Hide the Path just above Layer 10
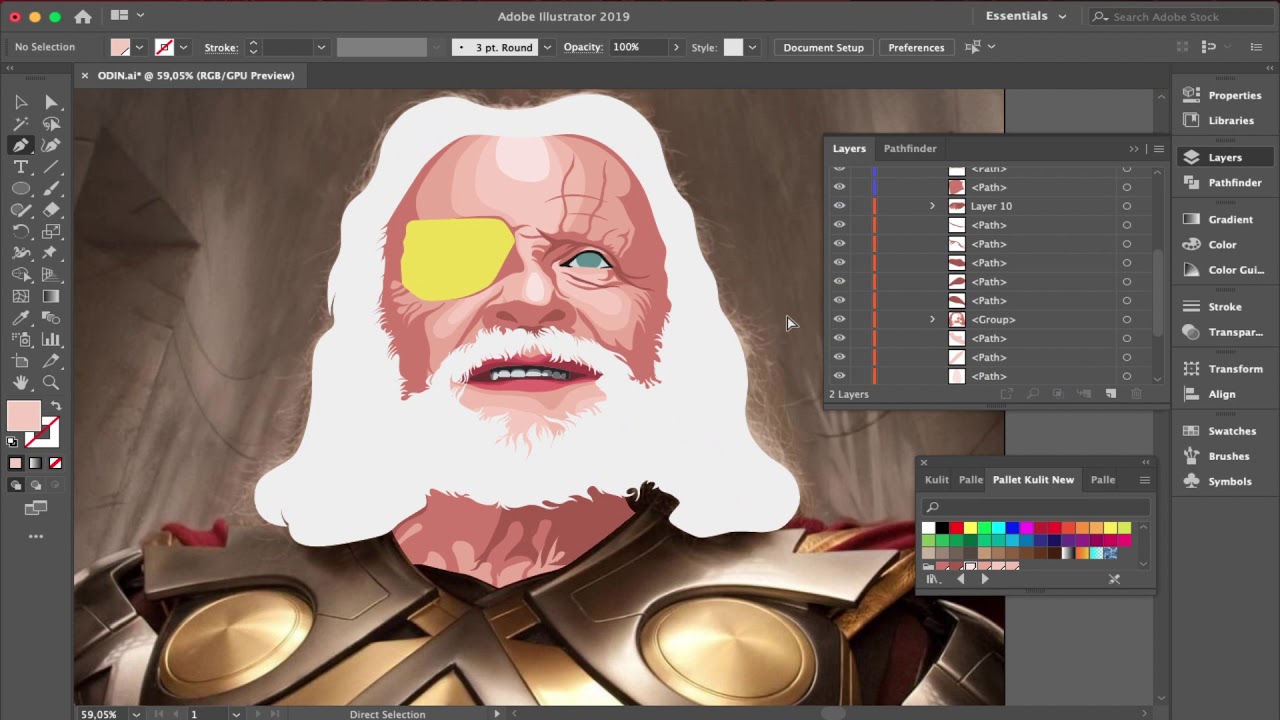Screen dimensions: 1280x720 839,187
